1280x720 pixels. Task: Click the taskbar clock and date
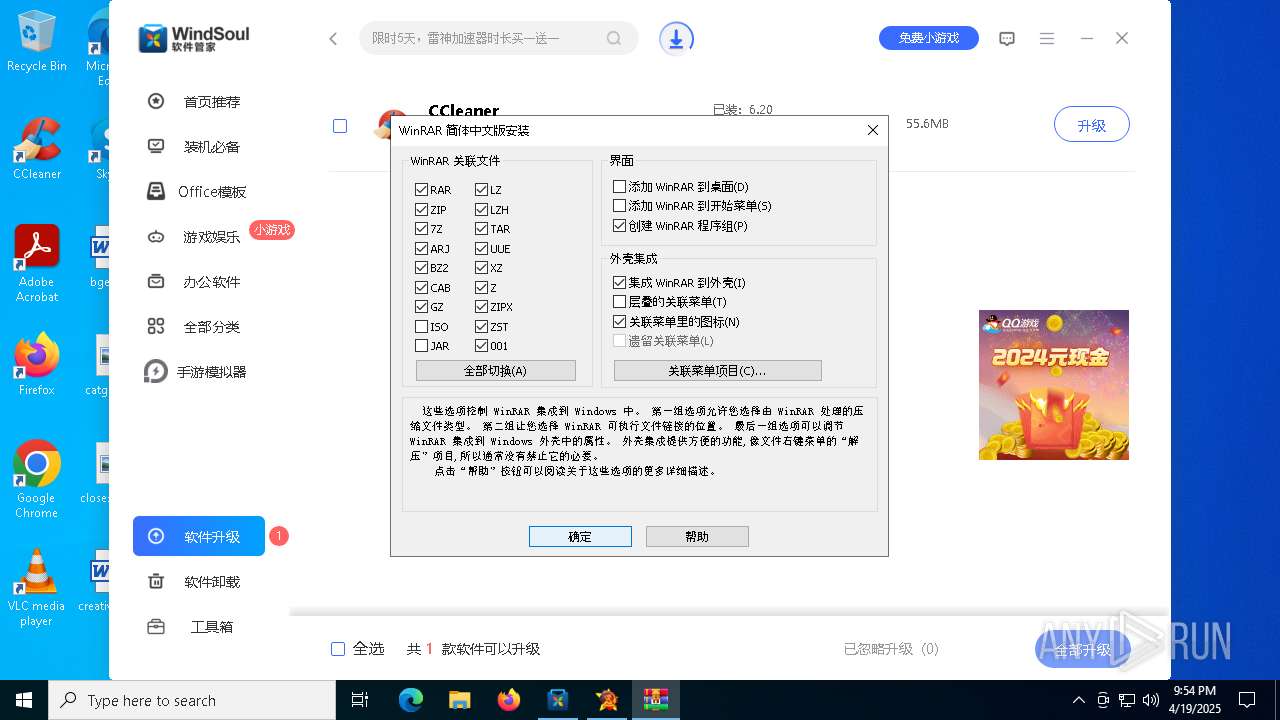[x=1194, y=700]
